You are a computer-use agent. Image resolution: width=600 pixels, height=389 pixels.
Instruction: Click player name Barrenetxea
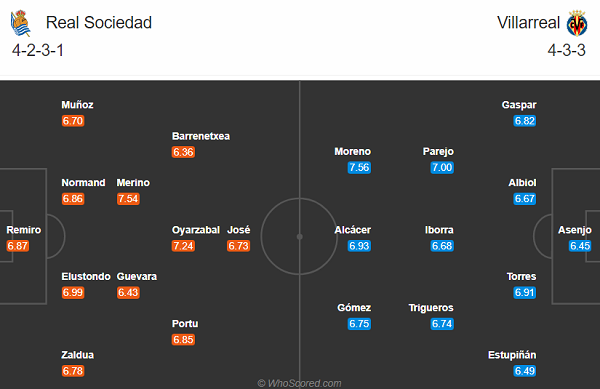point(201,136)
